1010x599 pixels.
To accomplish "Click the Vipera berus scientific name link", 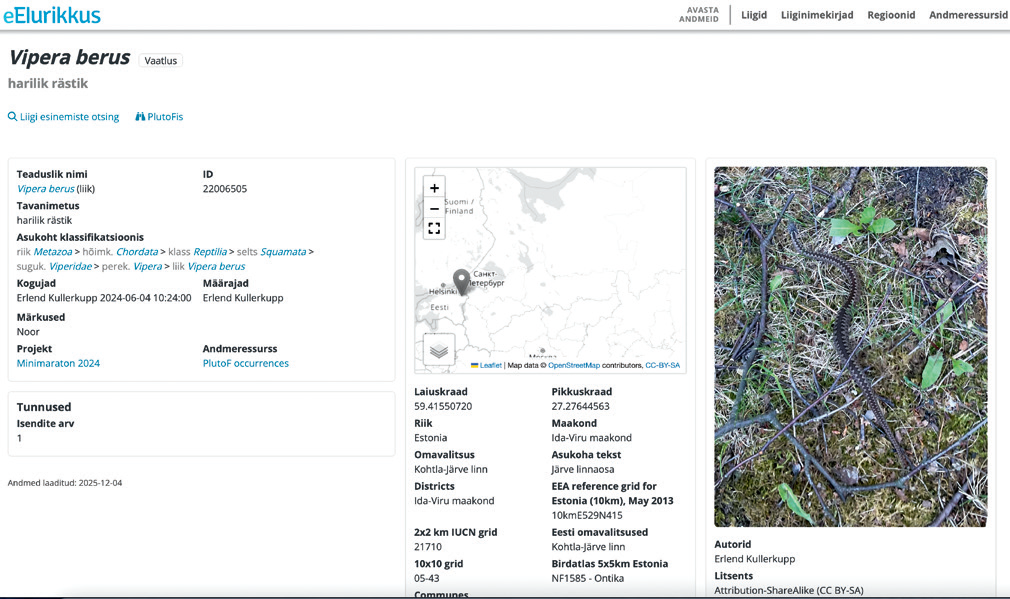I will 45,188.
